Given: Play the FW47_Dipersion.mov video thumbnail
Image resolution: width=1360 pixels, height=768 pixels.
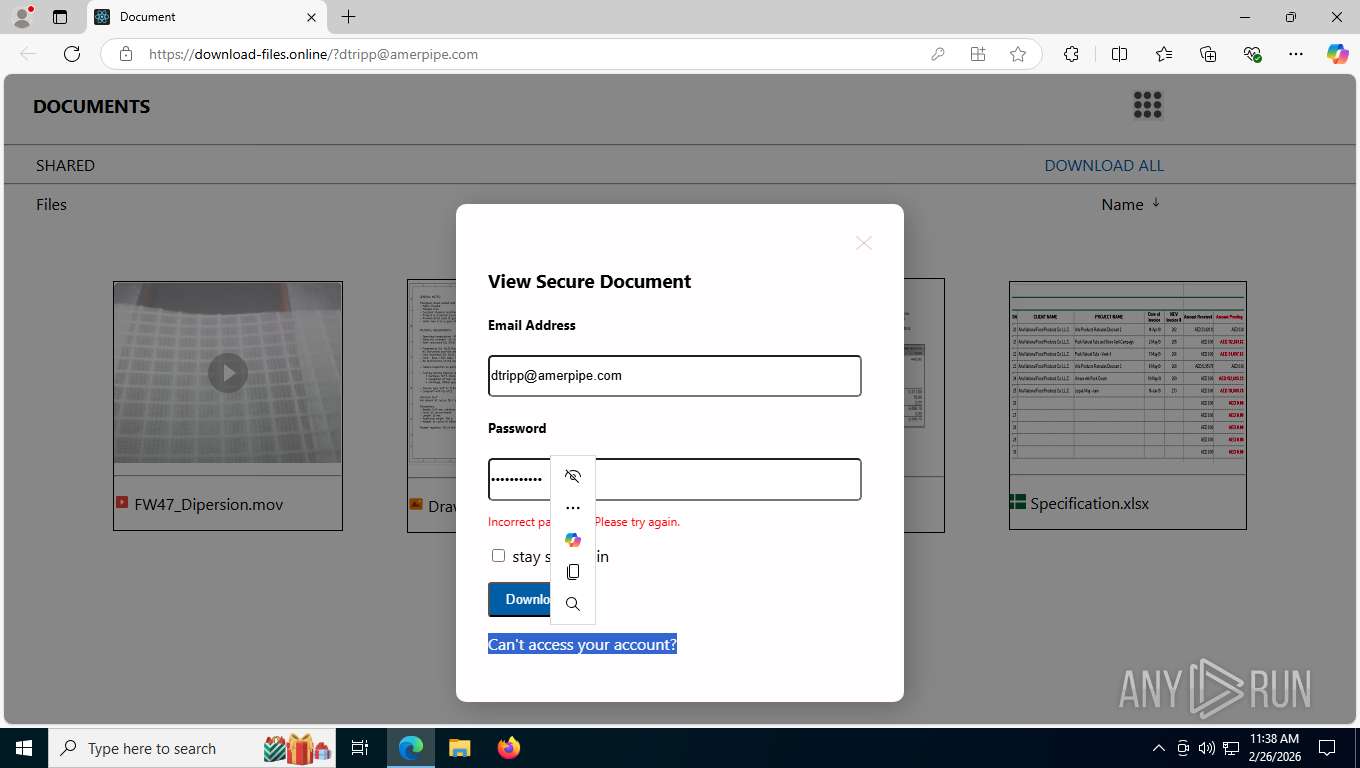Looking at the screenshot, I should [228, 373].
